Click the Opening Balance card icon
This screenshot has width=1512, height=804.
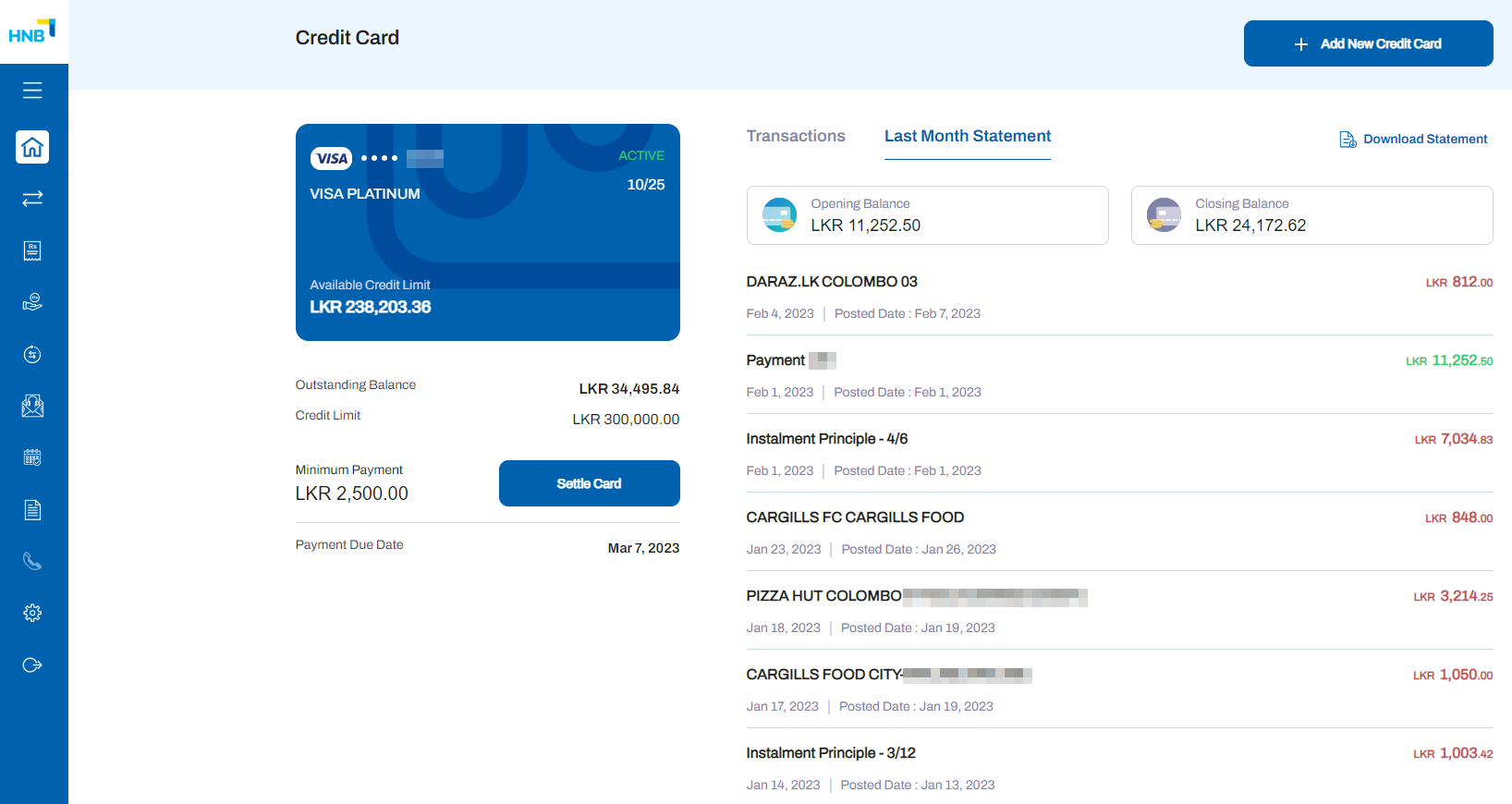779,215
